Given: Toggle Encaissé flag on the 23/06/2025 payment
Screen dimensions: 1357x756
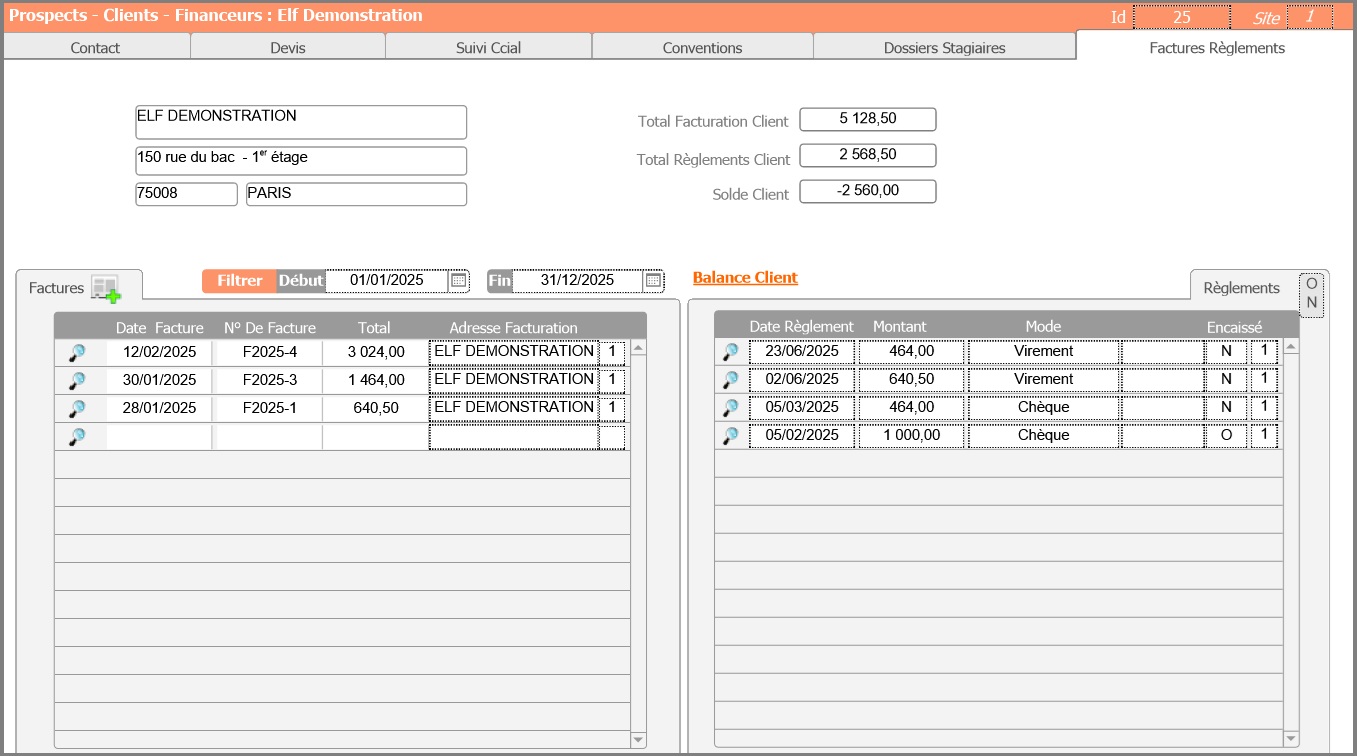Looking at the screenshot, I should coord(1226,352).
